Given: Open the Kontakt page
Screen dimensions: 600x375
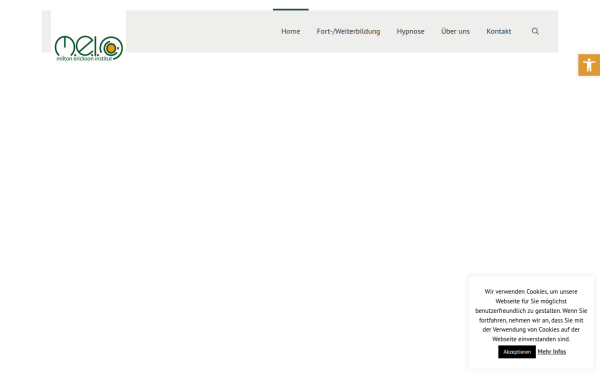Looking at the screenshot, I should [x=499, y=31].
